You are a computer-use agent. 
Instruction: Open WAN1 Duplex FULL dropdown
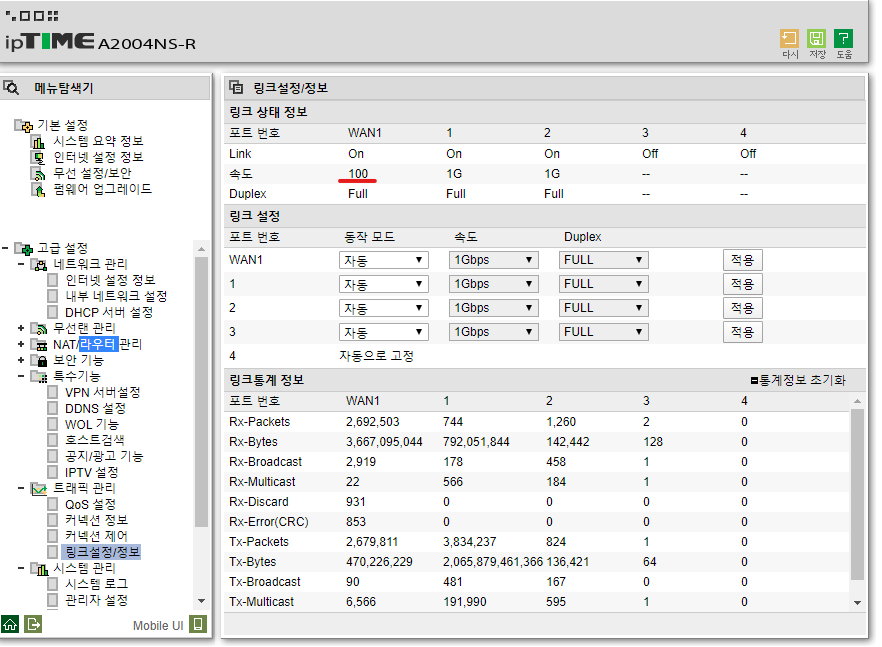tap(604, 260)
